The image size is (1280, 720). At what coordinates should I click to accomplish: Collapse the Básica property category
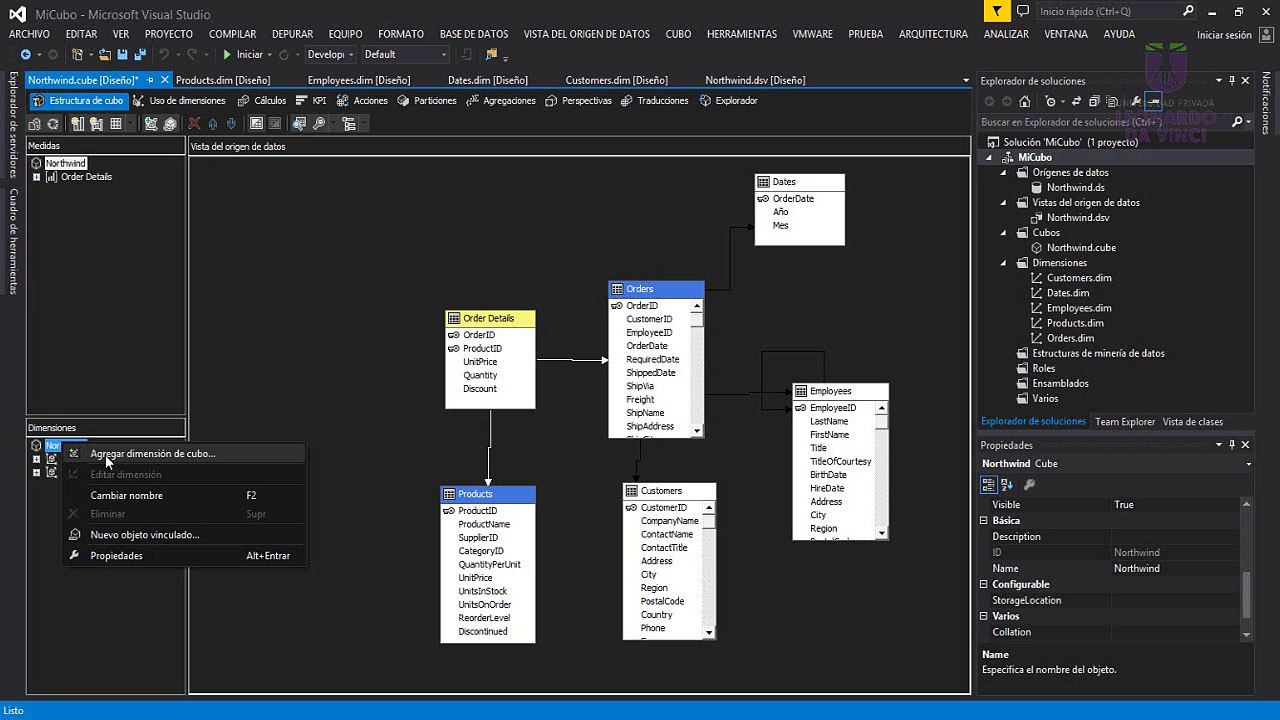(984, 521)
